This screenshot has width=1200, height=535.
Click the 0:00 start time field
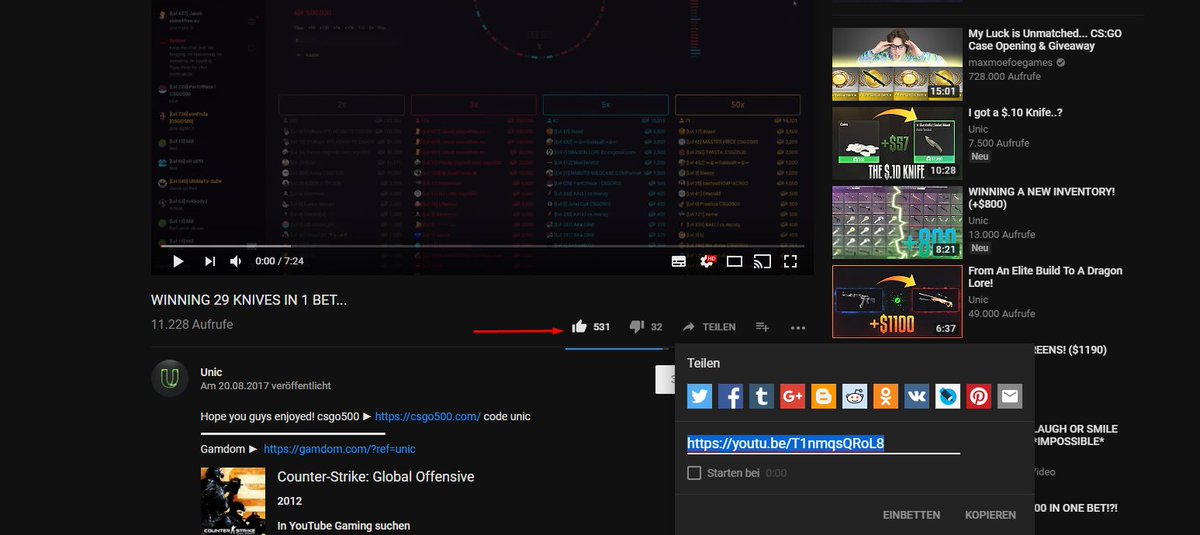[x=776, y=472]
